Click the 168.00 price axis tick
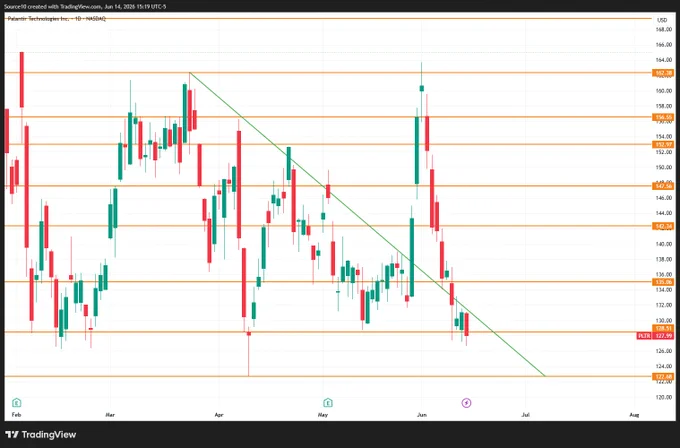The image size is (680, 448). click(664, 29)
